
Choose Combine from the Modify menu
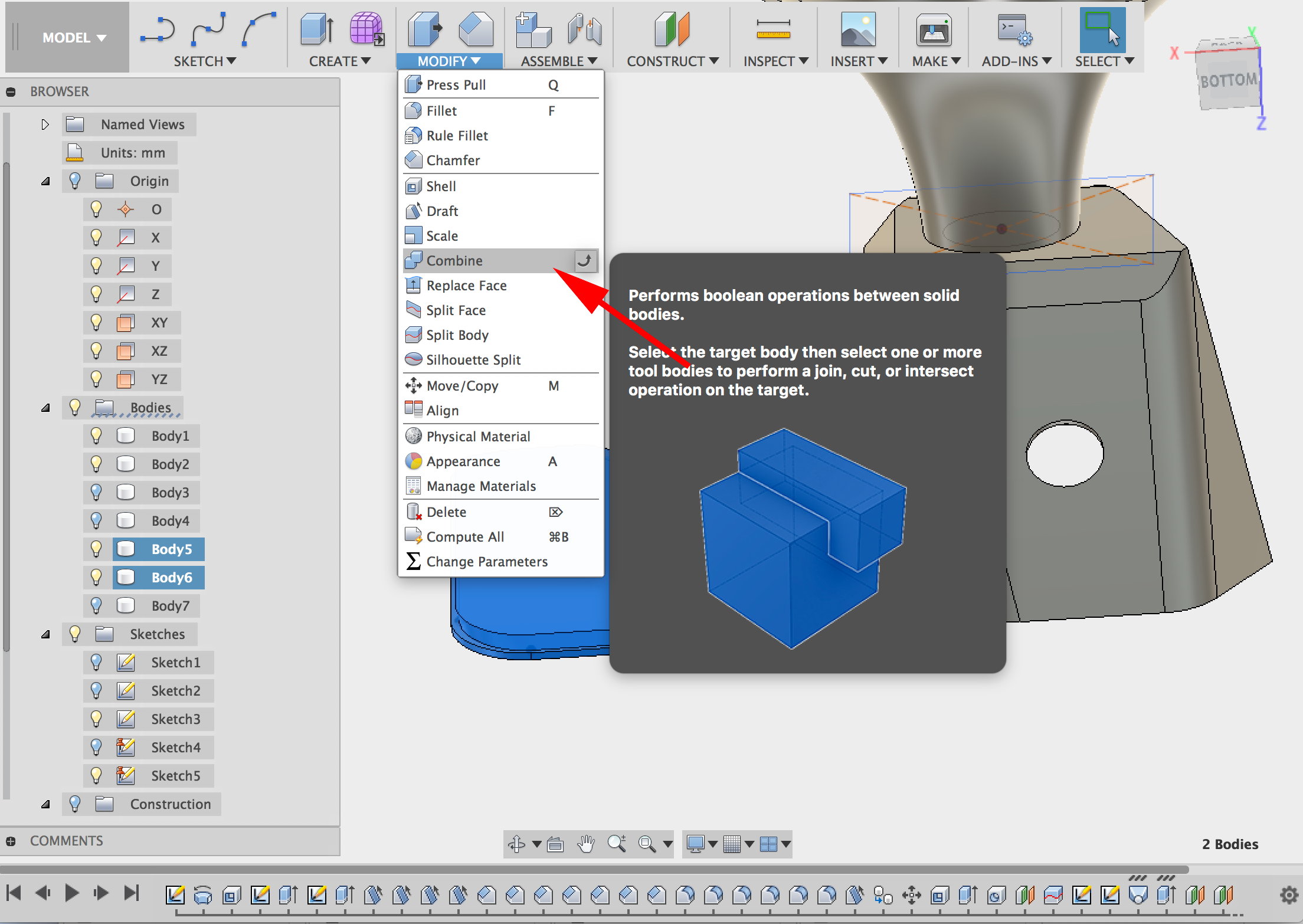(489, 261)
